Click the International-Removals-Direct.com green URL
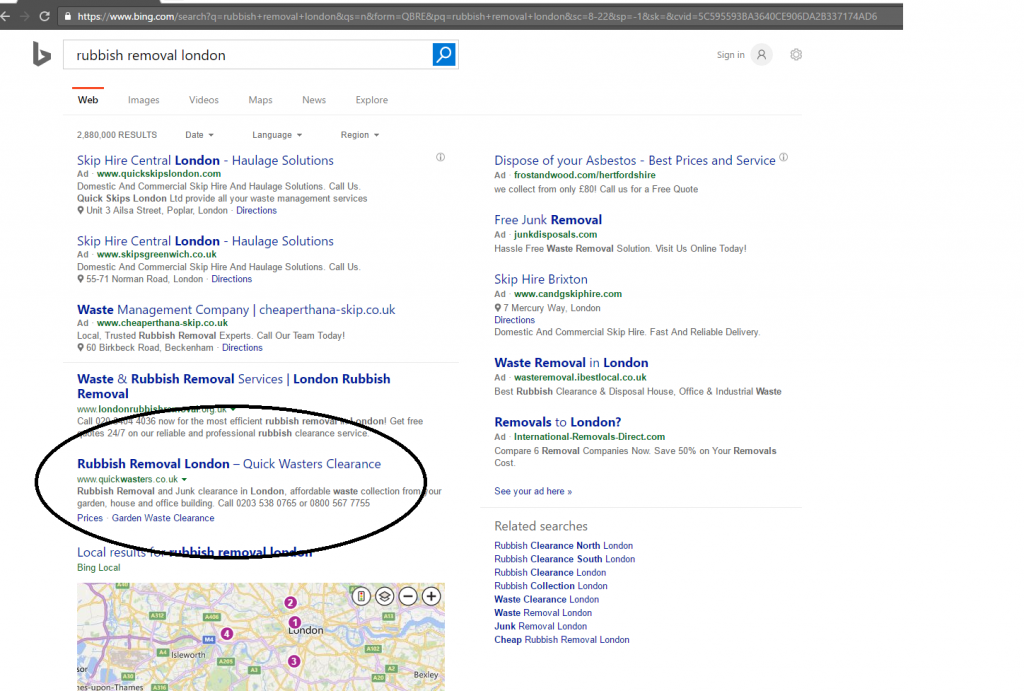 (x=589, y=437)
